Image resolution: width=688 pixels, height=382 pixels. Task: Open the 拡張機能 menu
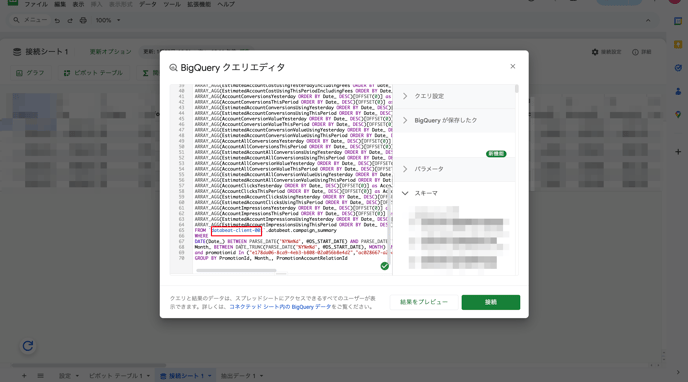pyautogui.click(x=199, y=4)
